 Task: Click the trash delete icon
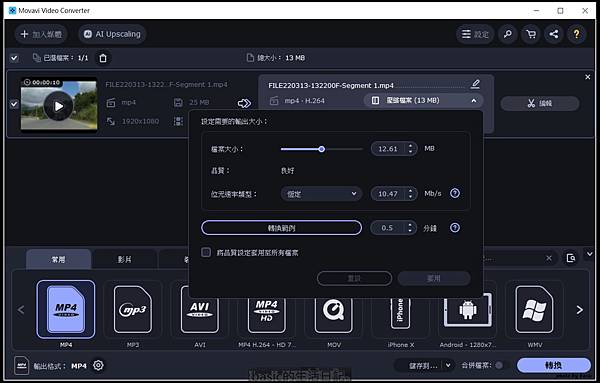[x=103, y=58]
